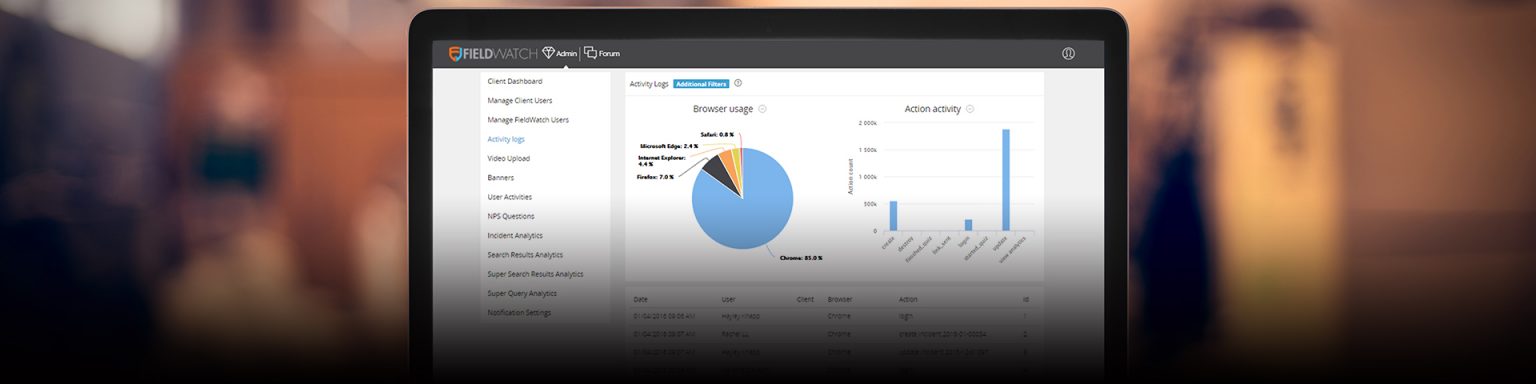Screen dimensions: 1536x384
Task: Click the '500k' y-axis label
Action: [x=870, y=204]
